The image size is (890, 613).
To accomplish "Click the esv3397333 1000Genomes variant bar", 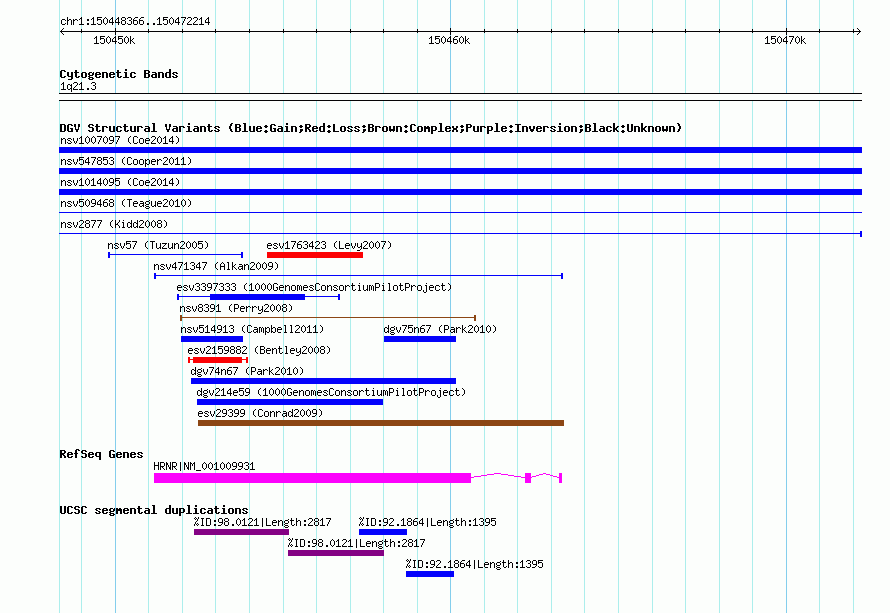I will pos(258,297).
